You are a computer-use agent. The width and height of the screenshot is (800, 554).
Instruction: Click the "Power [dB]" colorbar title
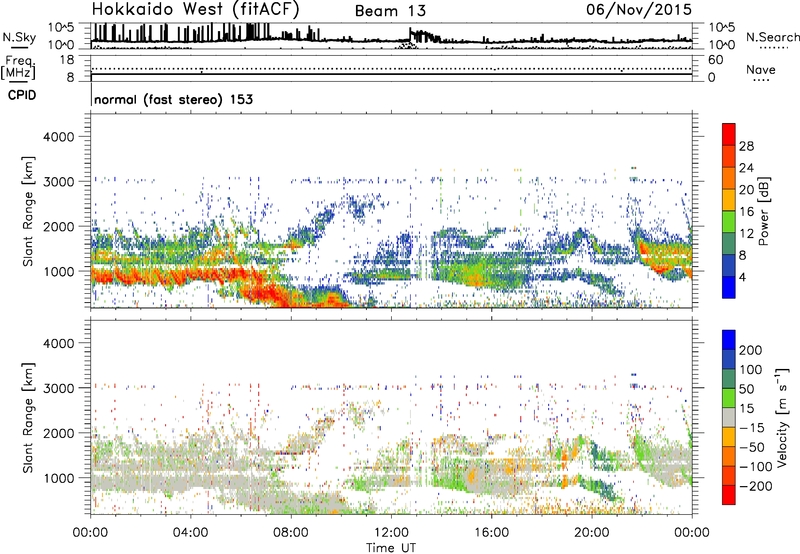click(763, 211)
